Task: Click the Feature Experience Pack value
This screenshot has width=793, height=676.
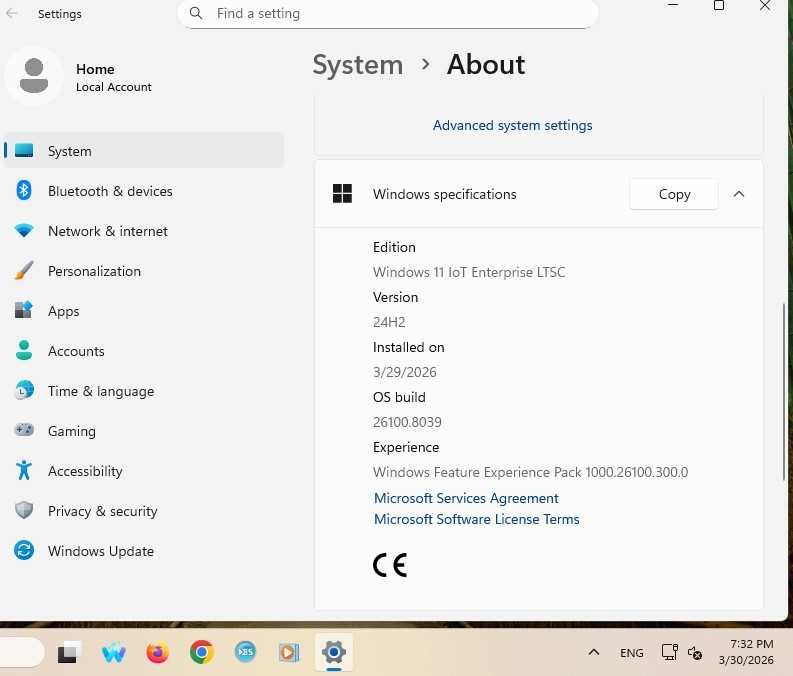Action: (531, 472)
